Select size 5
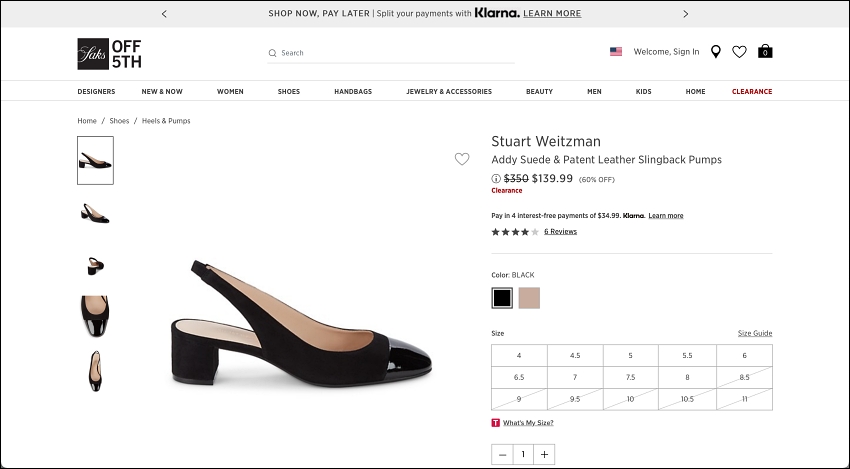Image resolution: width=850 pixels, height=469 pixels. tap(630, 356)
